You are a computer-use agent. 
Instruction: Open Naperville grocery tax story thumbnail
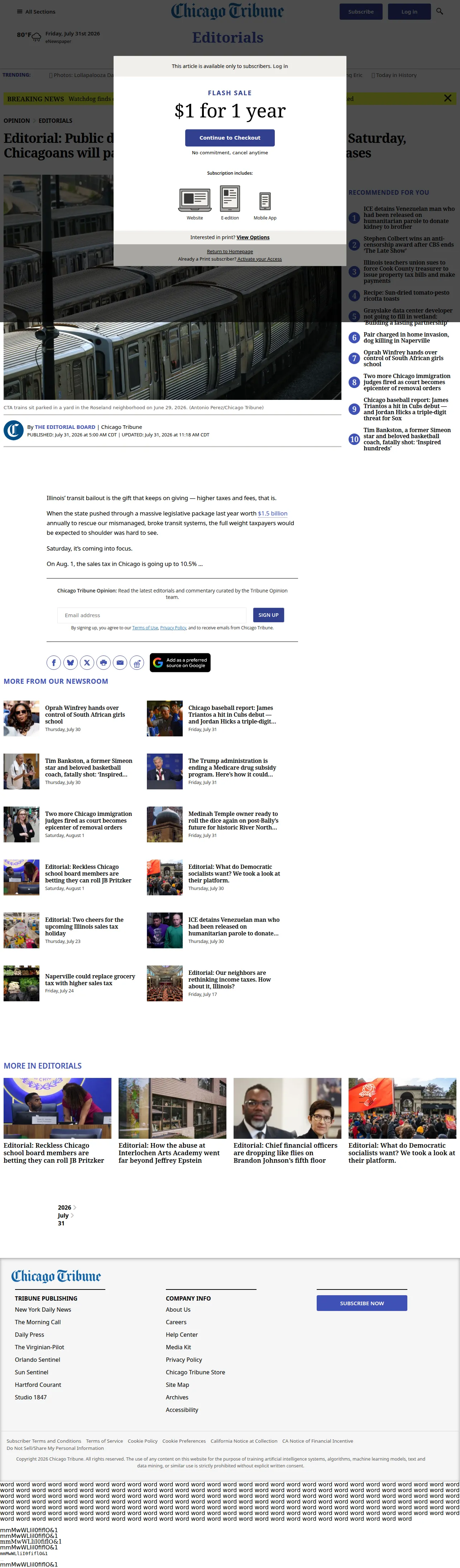pos(21,983)
